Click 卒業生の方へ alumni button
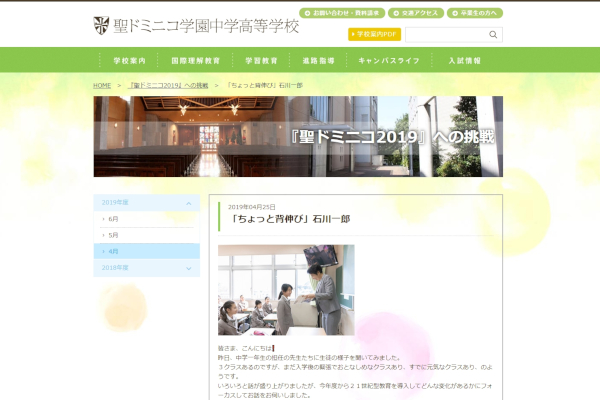The height and width of the screenshot is (400, 600). 475,14
